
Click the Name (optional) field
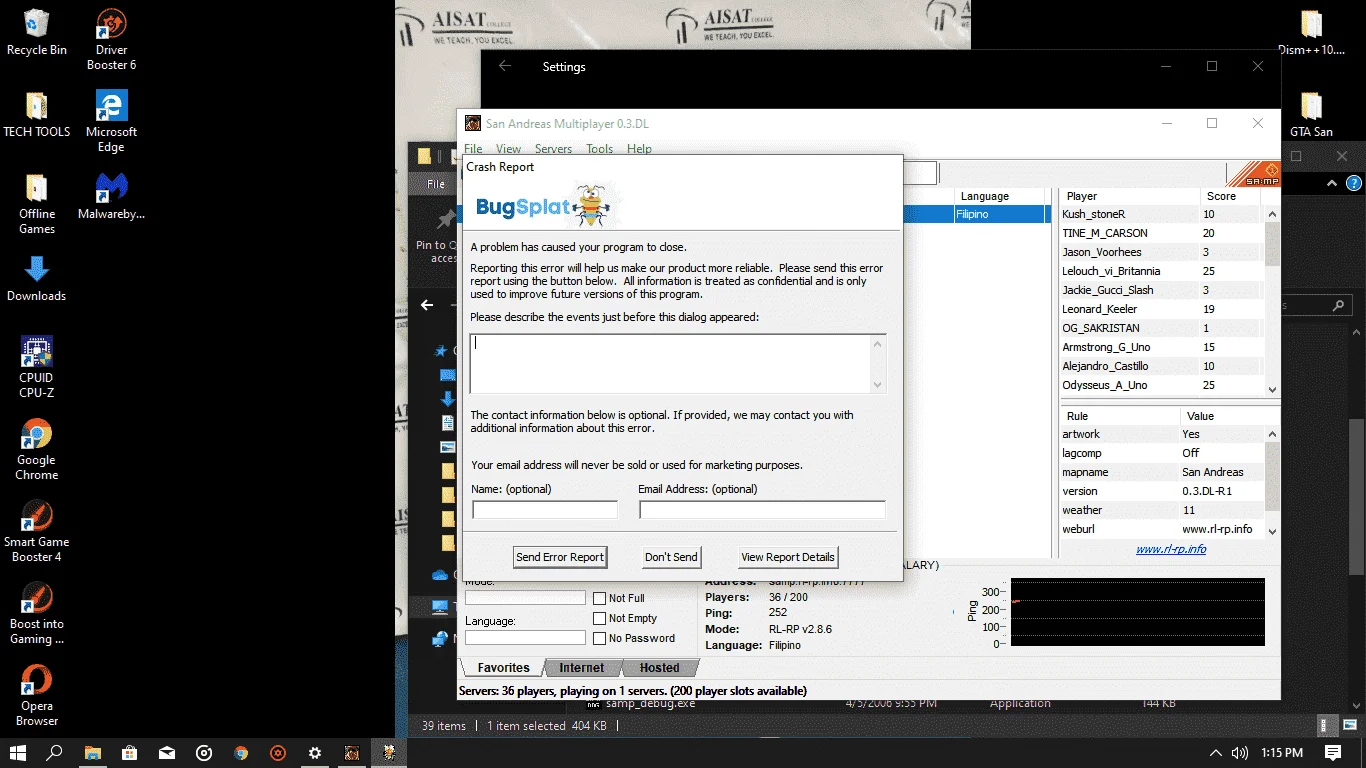545,510
